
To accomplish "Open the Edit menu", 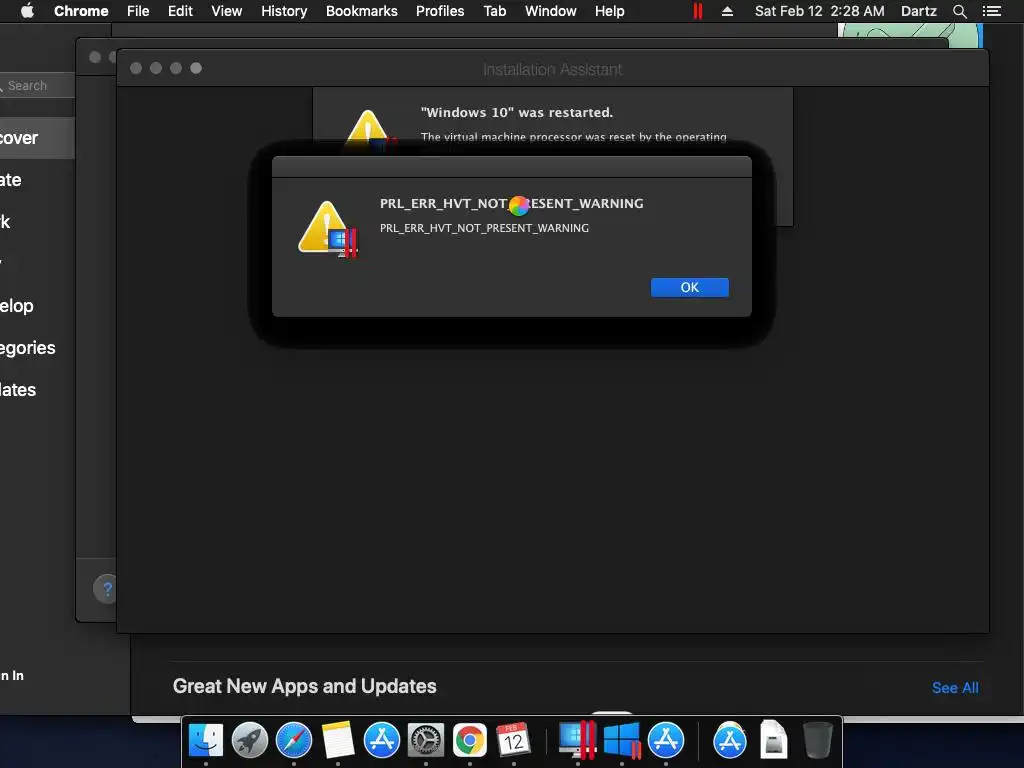I will (x=180, y=11).
